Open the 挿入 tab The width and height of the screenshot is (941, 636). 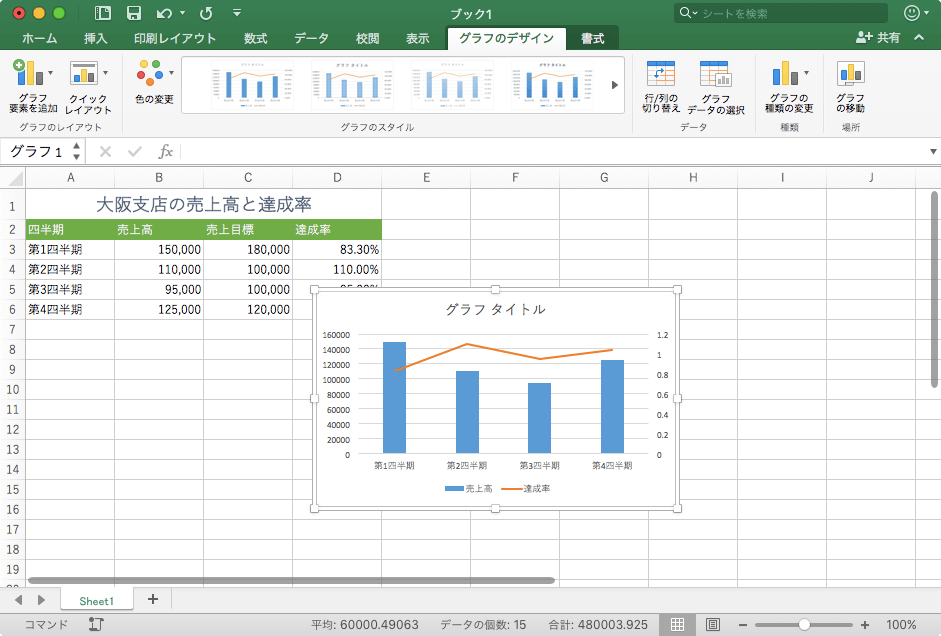coord(95,38)
